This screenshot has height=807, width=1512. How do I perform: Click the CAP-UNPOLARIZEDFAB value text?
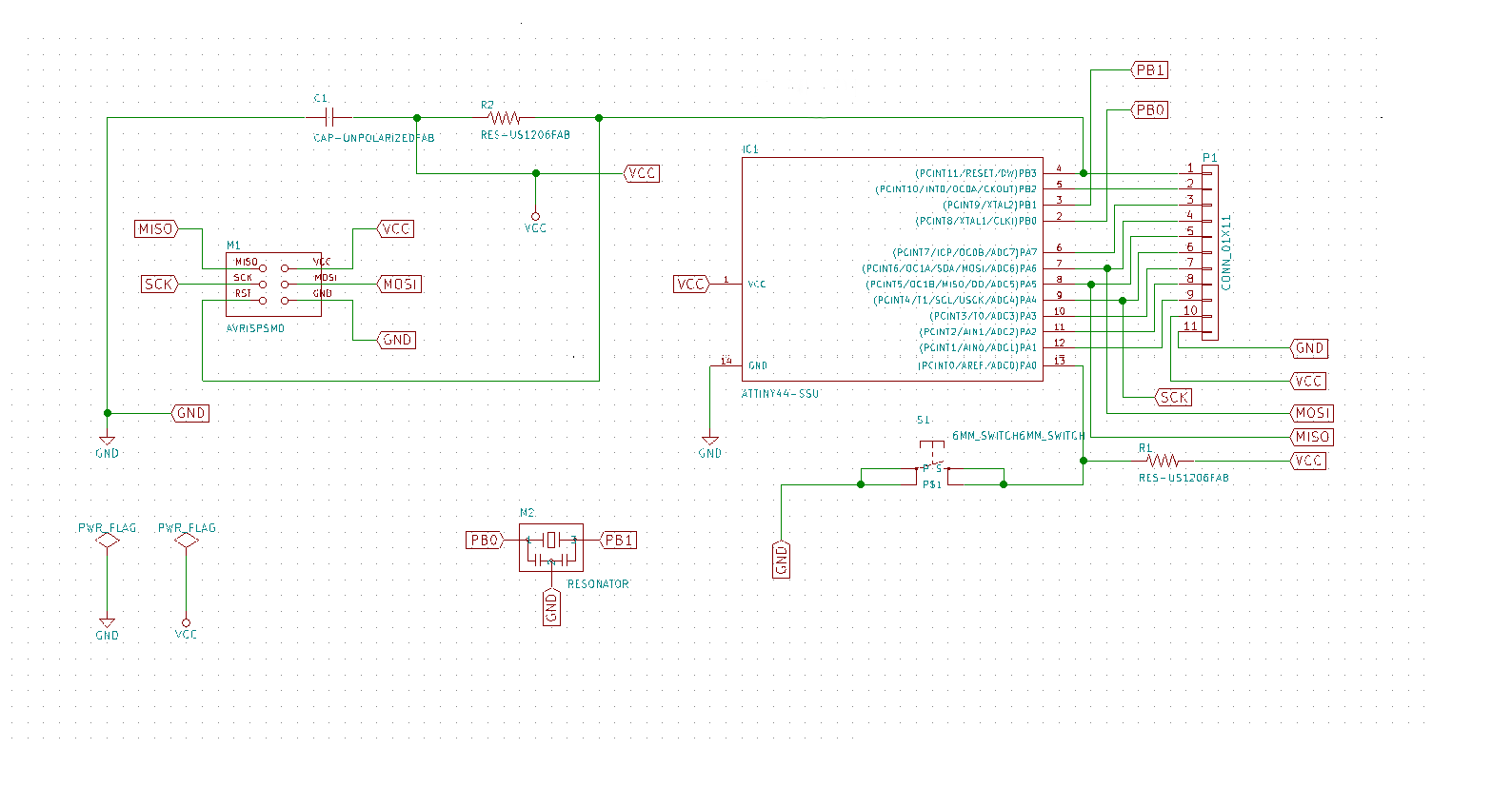point(374,139)
